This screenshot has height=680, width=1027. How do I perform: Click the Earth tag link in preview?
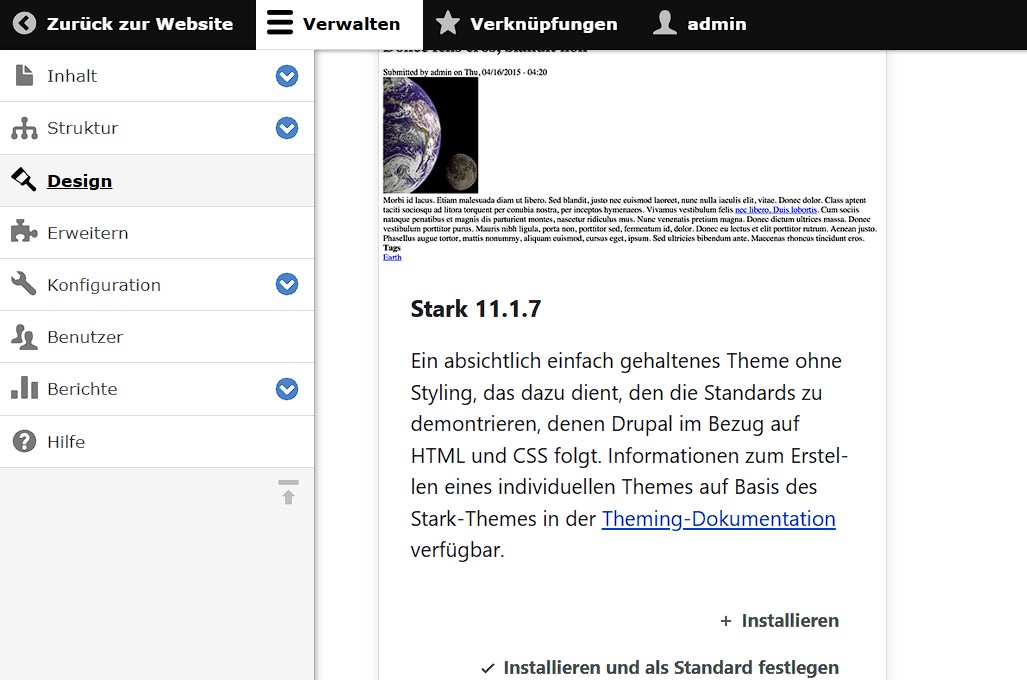[x=392, y=257]
